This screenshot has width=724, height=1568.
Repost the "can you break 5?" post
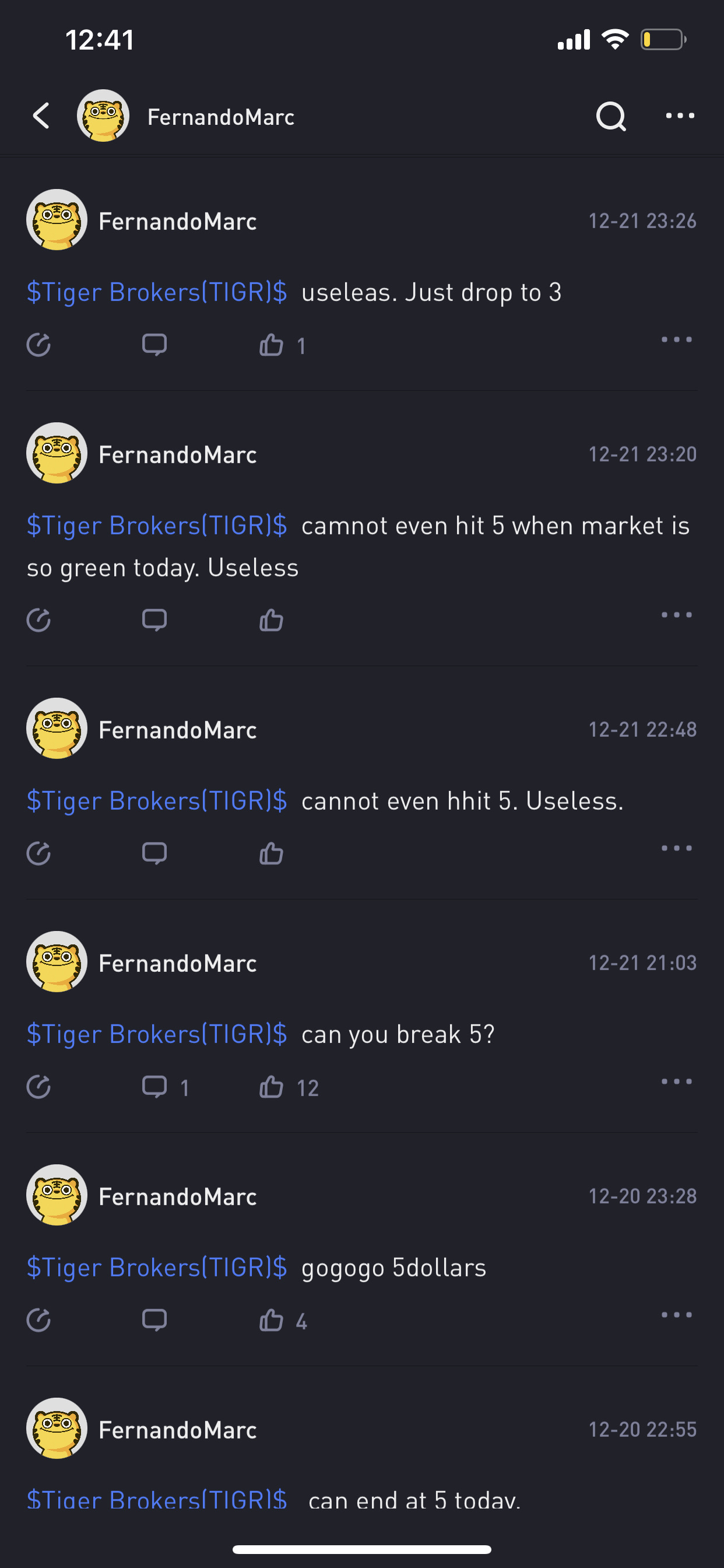(38, 1087)
